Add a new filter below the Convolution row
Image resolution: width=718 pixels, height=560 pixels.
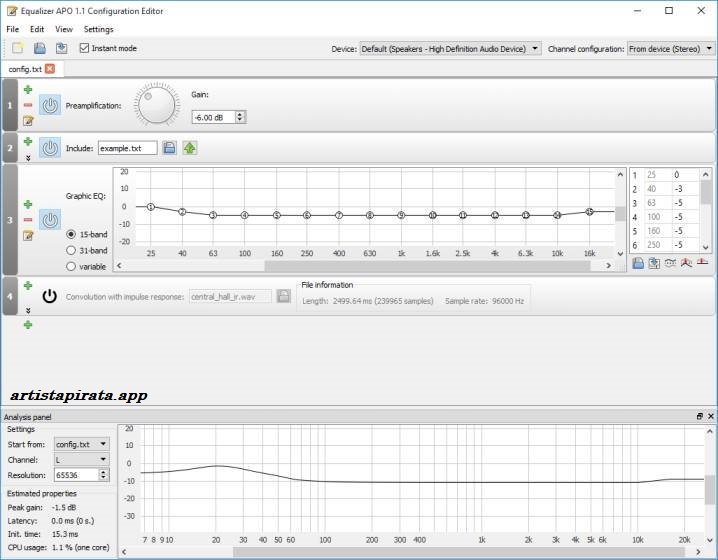point(28,325)
